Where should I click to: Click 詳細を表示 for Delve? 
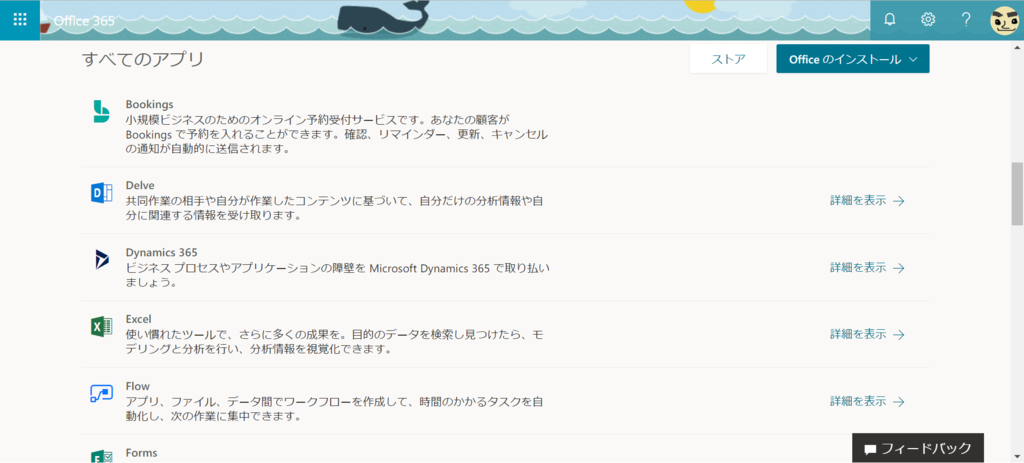867,200
